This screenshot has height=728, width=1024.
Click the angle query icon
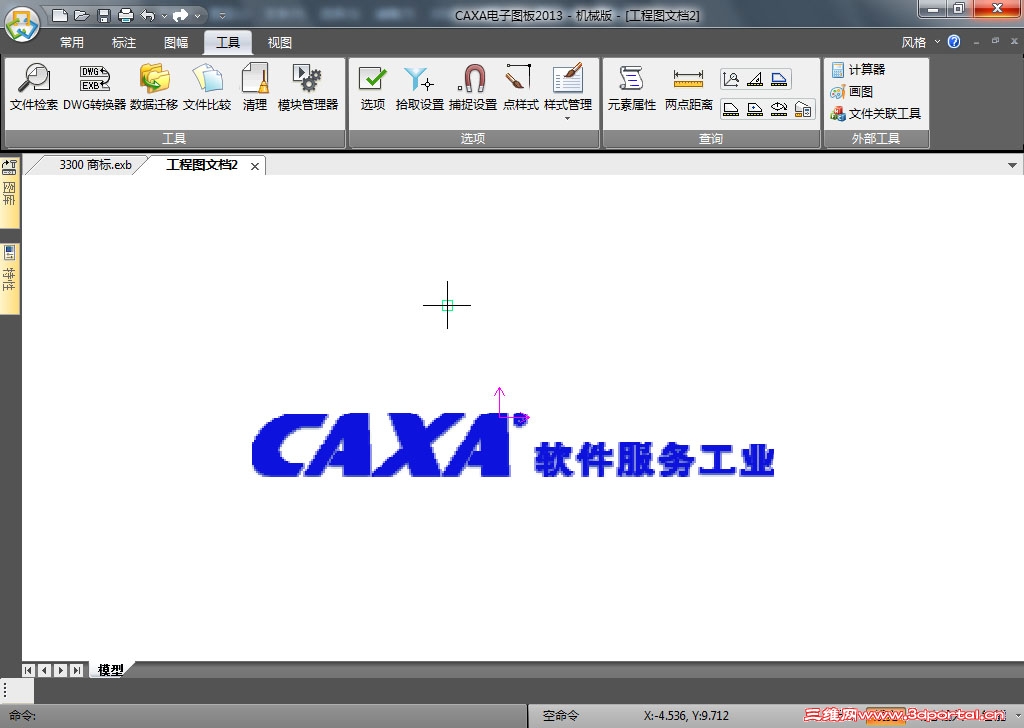[756, 79]
